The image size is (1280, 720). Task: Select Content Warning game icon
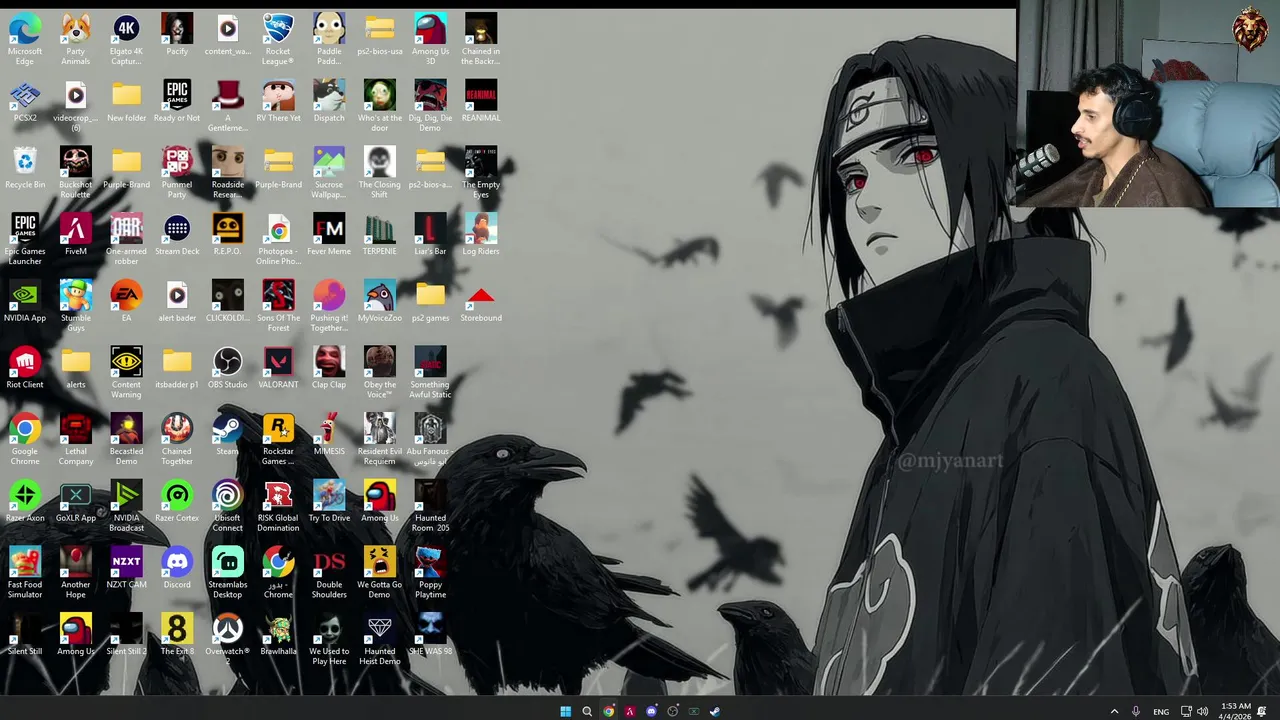(x=126, y=373)
